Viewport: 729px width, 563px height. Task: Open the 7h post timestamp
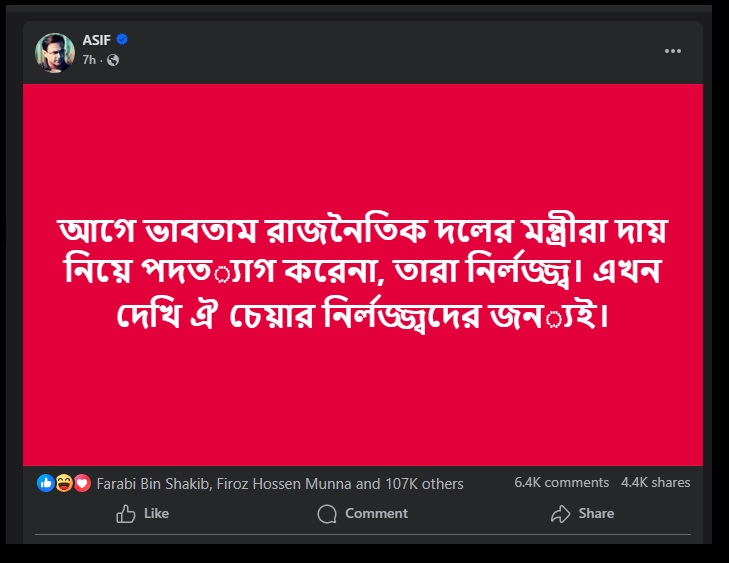point(89,60)
